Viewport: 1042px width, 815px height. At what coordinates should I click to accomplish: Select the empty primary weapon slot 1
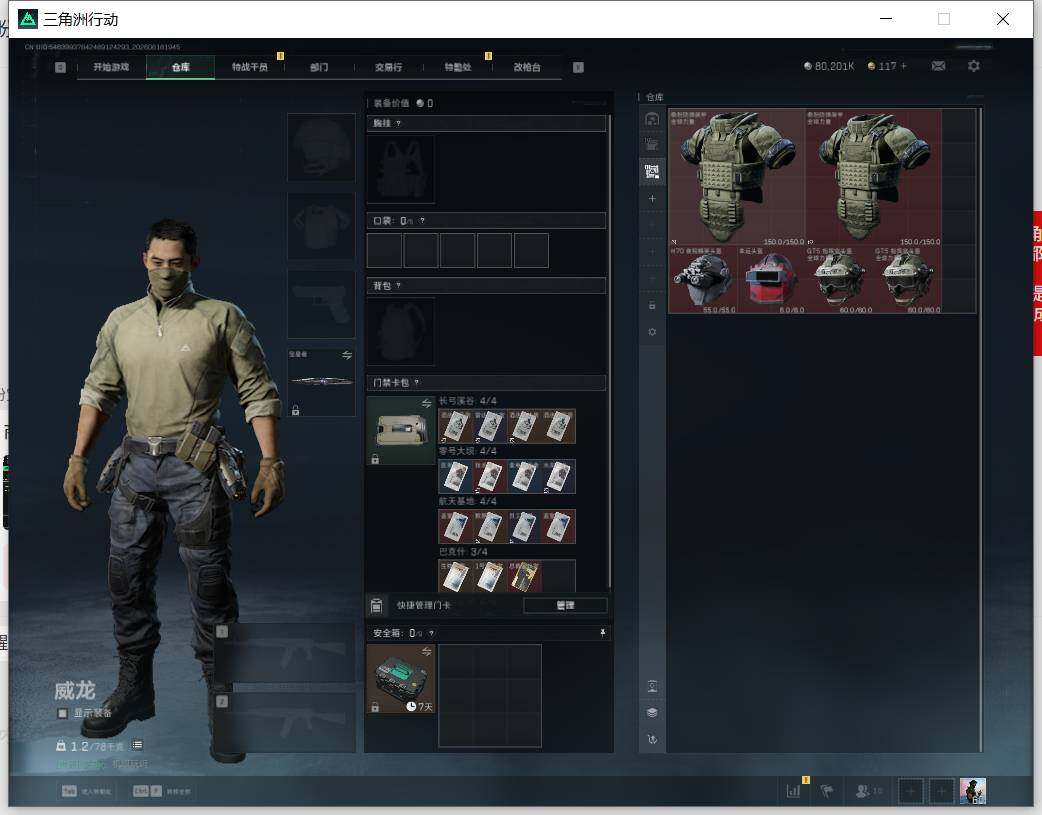tap(285, 653)
